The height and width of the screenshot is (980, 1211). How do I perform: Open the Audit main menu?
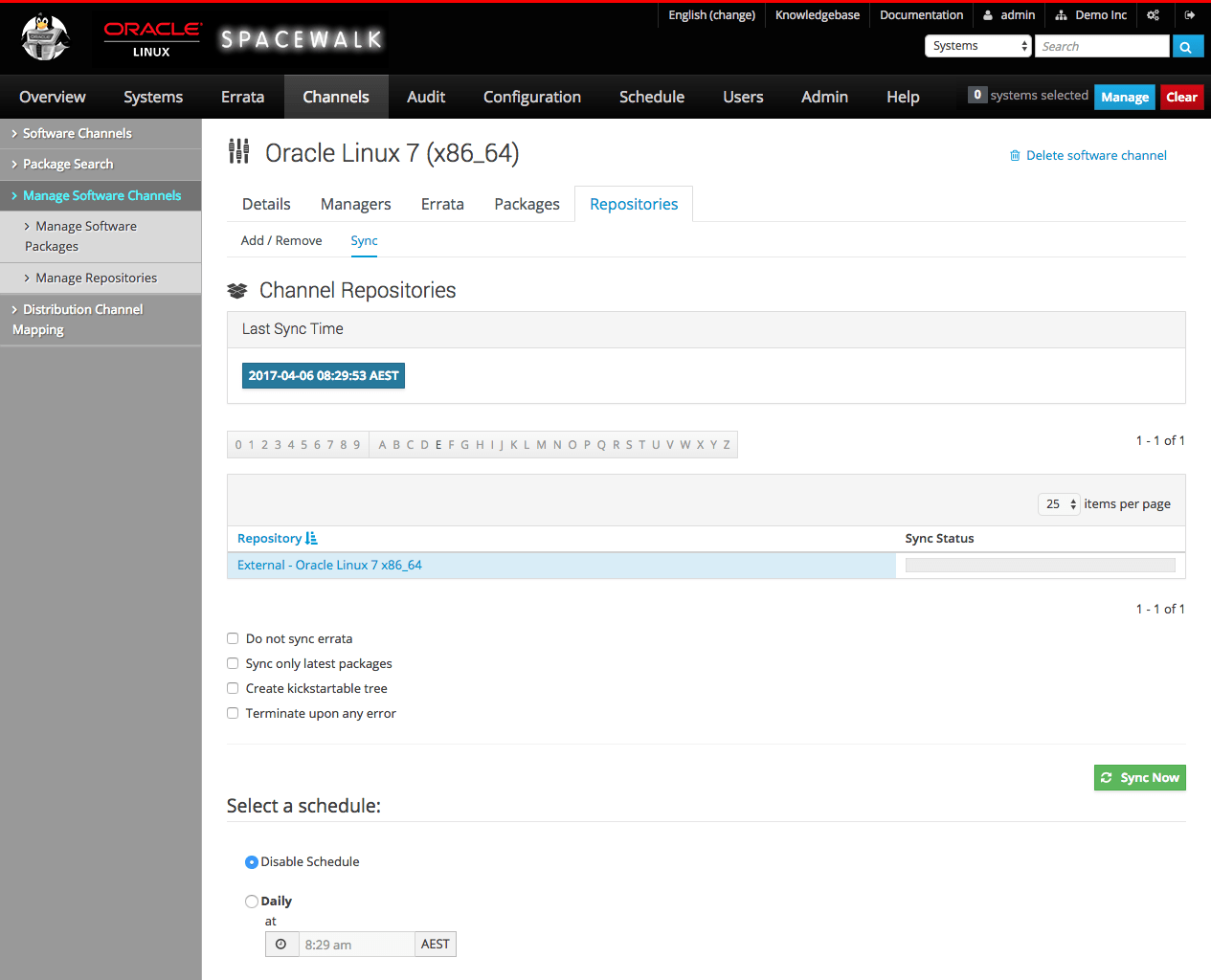point(426,97)
